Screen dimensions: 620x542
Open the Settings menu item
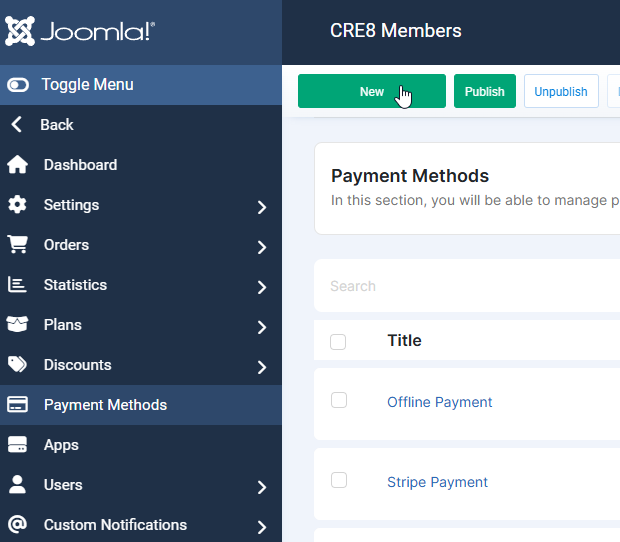(x=141, y=205)
